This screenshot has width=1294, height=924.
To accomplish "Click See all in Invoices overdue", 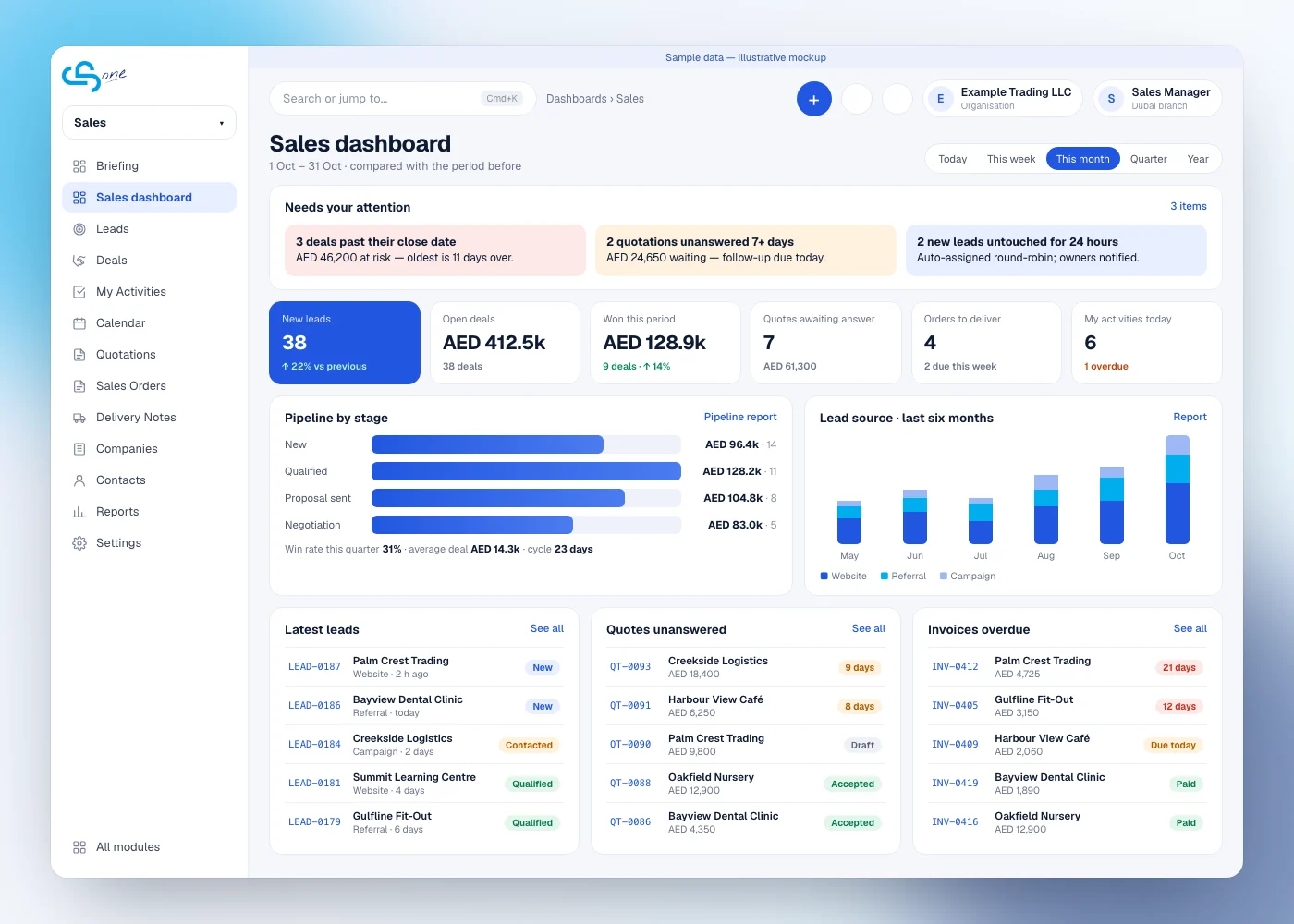I will 1190,628.
